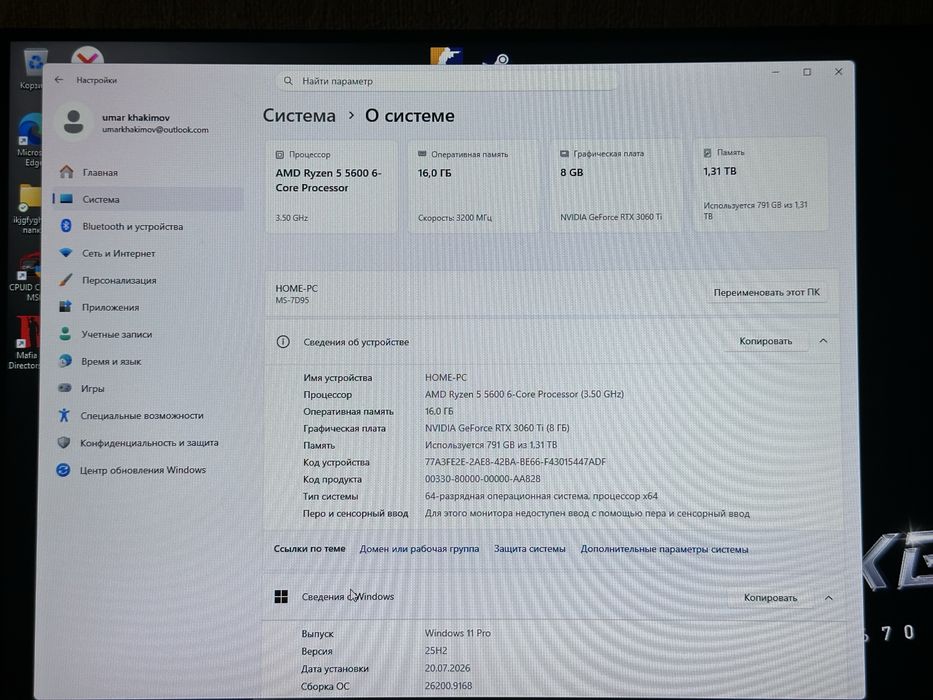Click the Bluetooth icon in sidebar
Screen dimensions: 933x700
[66, 226]
